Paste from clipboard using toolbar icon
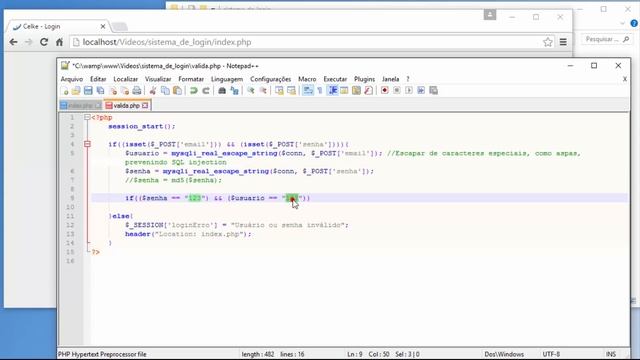This screenshot has width=640, height=360. click(177, 91)
